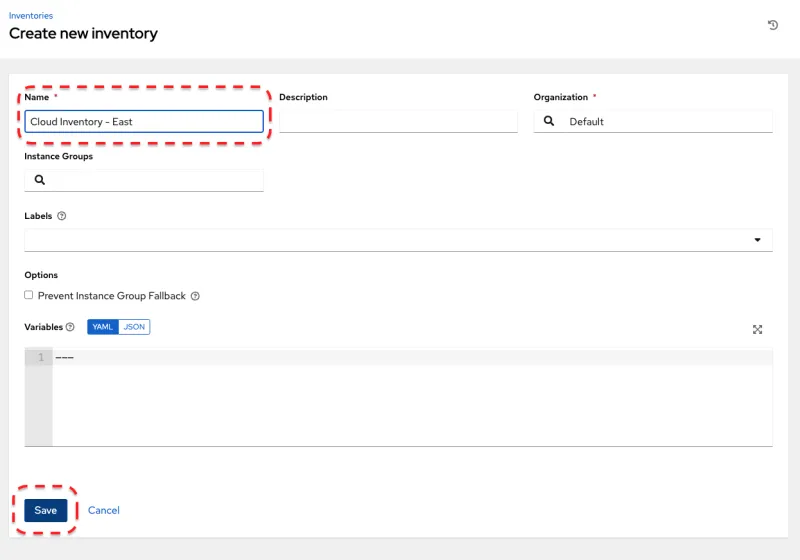Image resolution: width=800 pixels, height=560 pixels.
Task: Click the Organization search magnifier icon
Action: tap(548, 121)
